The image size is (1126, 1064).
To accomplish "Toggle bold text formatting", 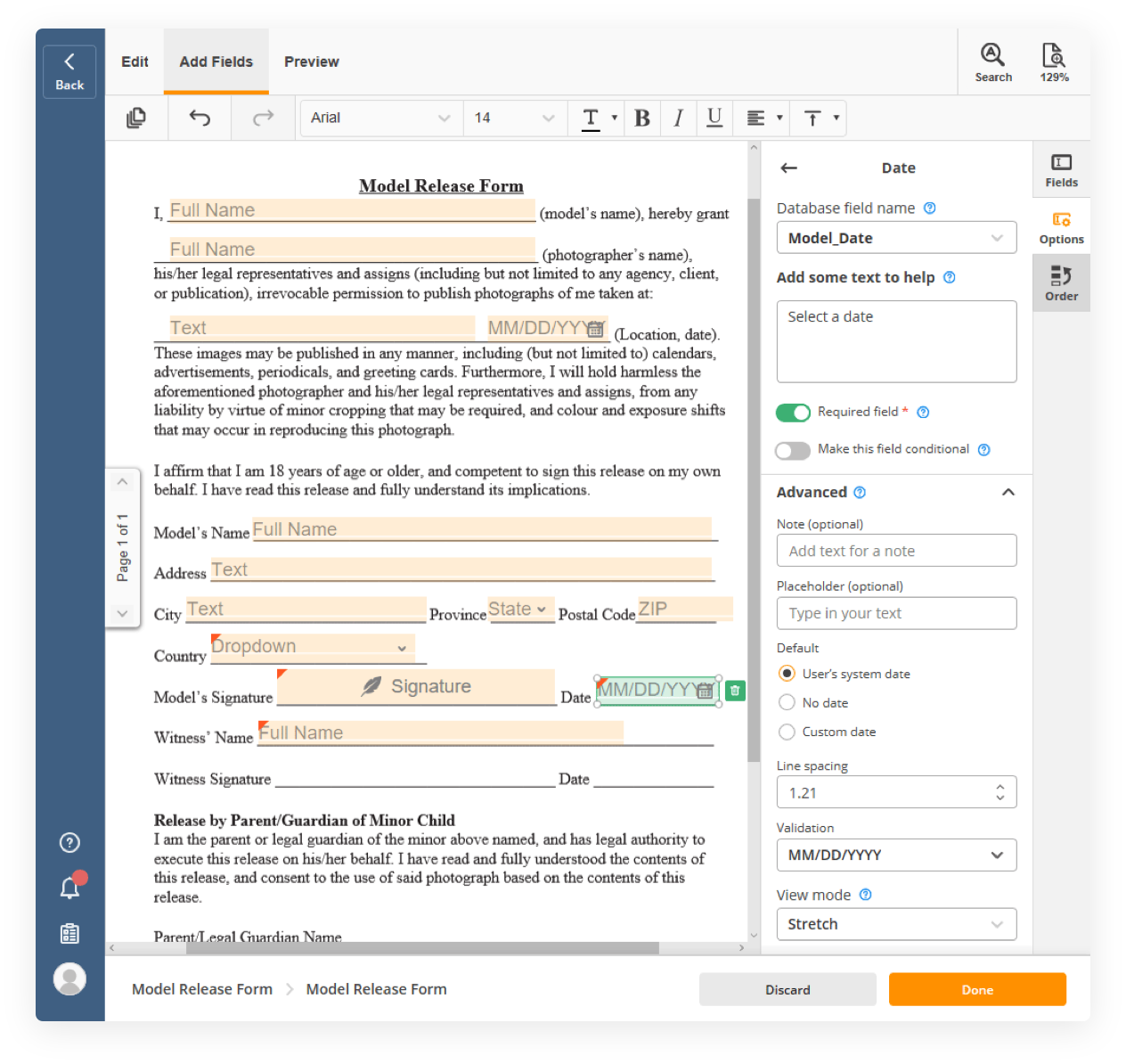I will coord(641,118).
